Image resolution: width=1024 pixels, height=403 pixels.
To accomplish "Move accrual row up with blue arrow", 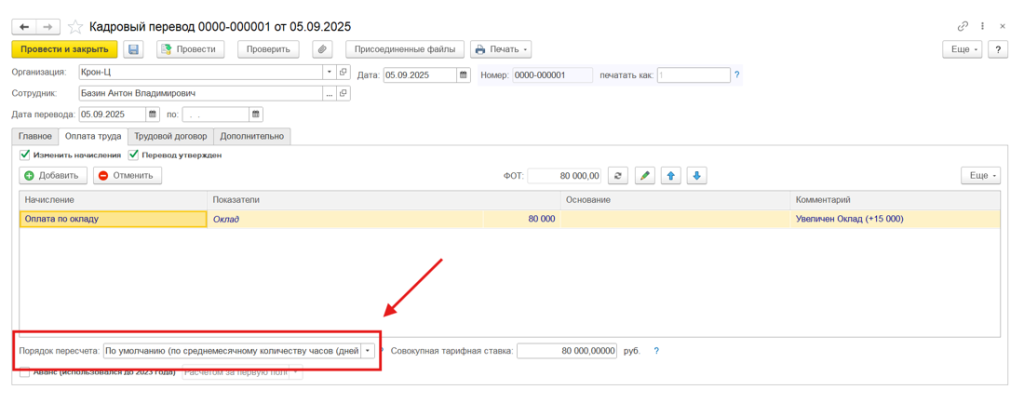I will (x=671, y=176).
